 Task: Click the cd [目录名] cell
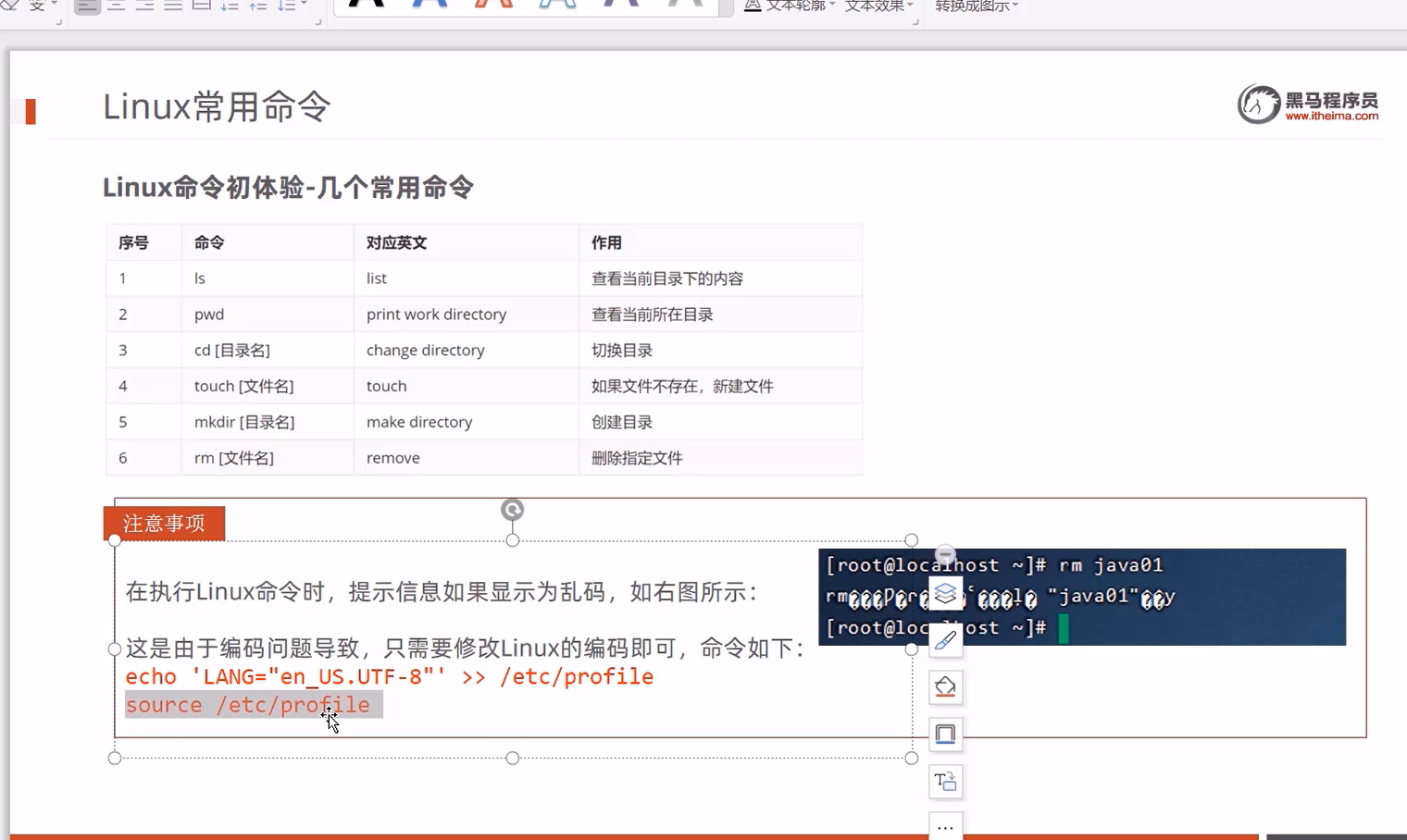click(x=268, y=351)
